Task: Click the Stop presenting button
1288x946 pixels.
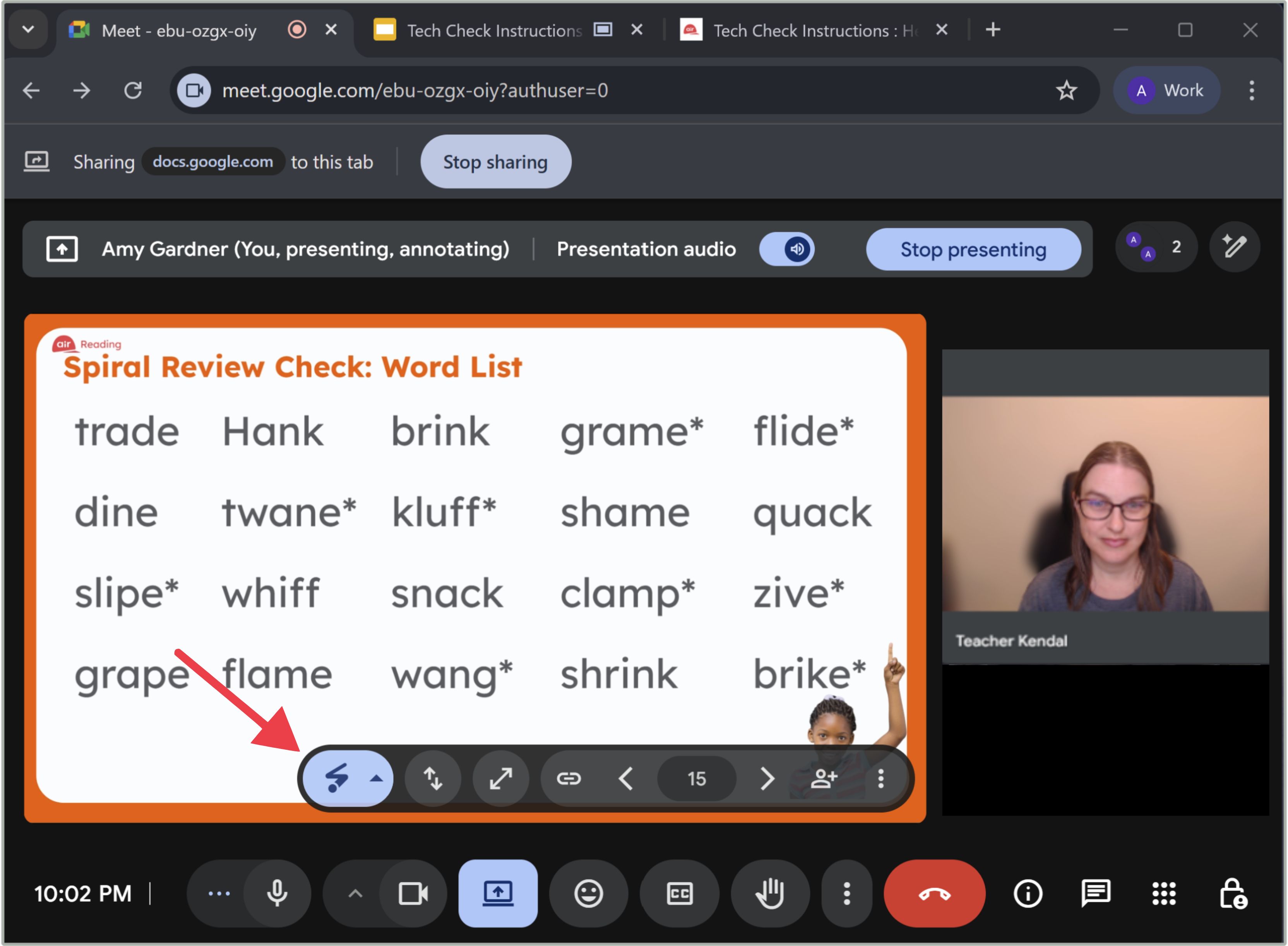Action: click(973, 249)
